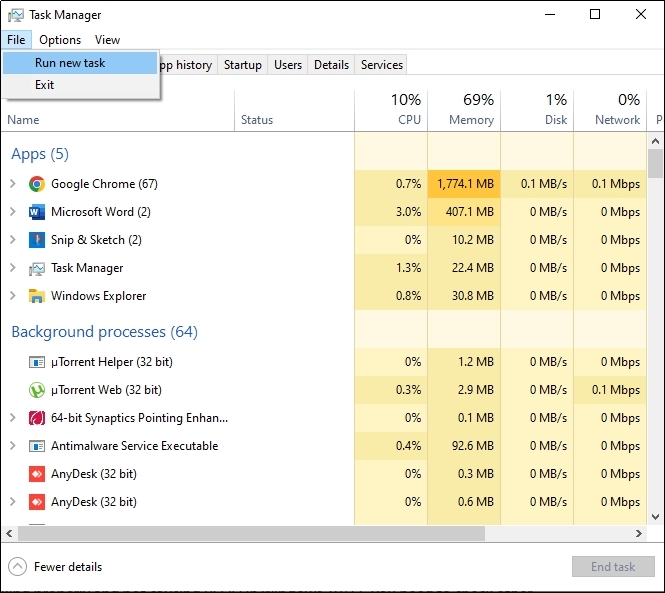Viewport: 665px width, 593px height.
Task: Open the File menu
Action: point(16,40)
